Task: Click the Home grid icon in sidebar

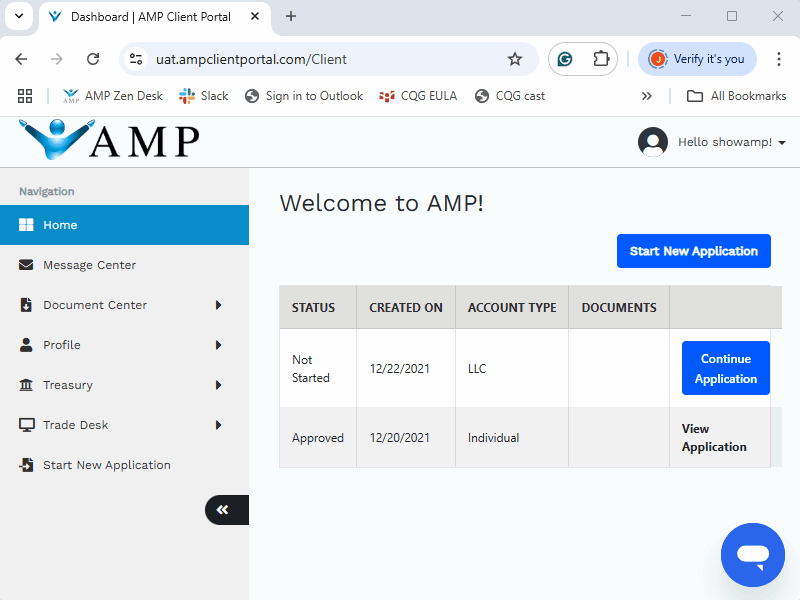Action: click(26, 225)
